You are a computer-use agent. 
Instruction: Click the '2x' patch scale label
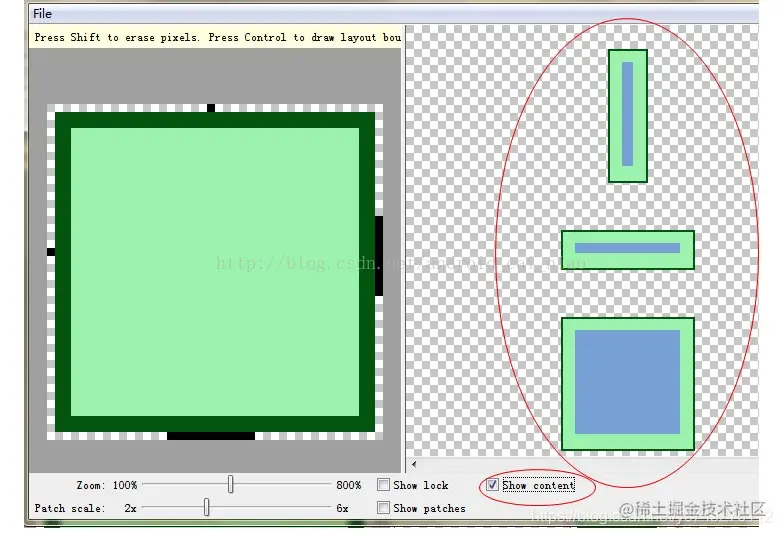tap(130, 508)
